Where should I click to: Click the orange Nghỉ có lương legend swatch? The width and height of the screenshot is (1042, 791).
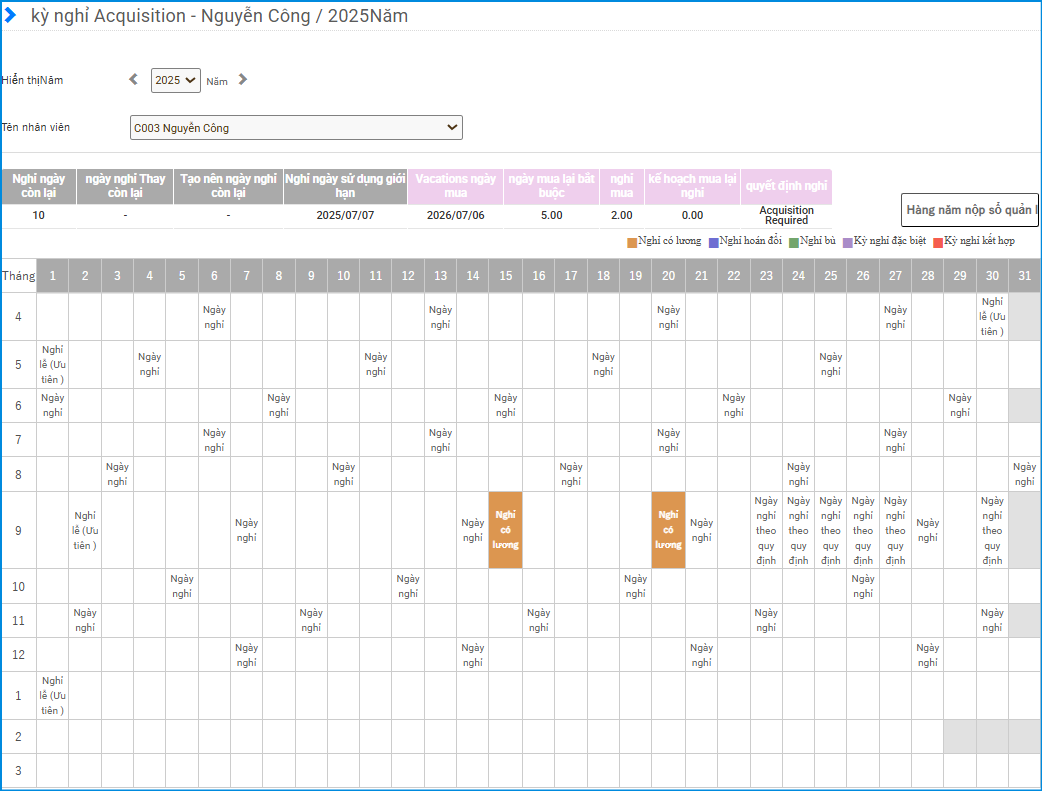point(632,242)
